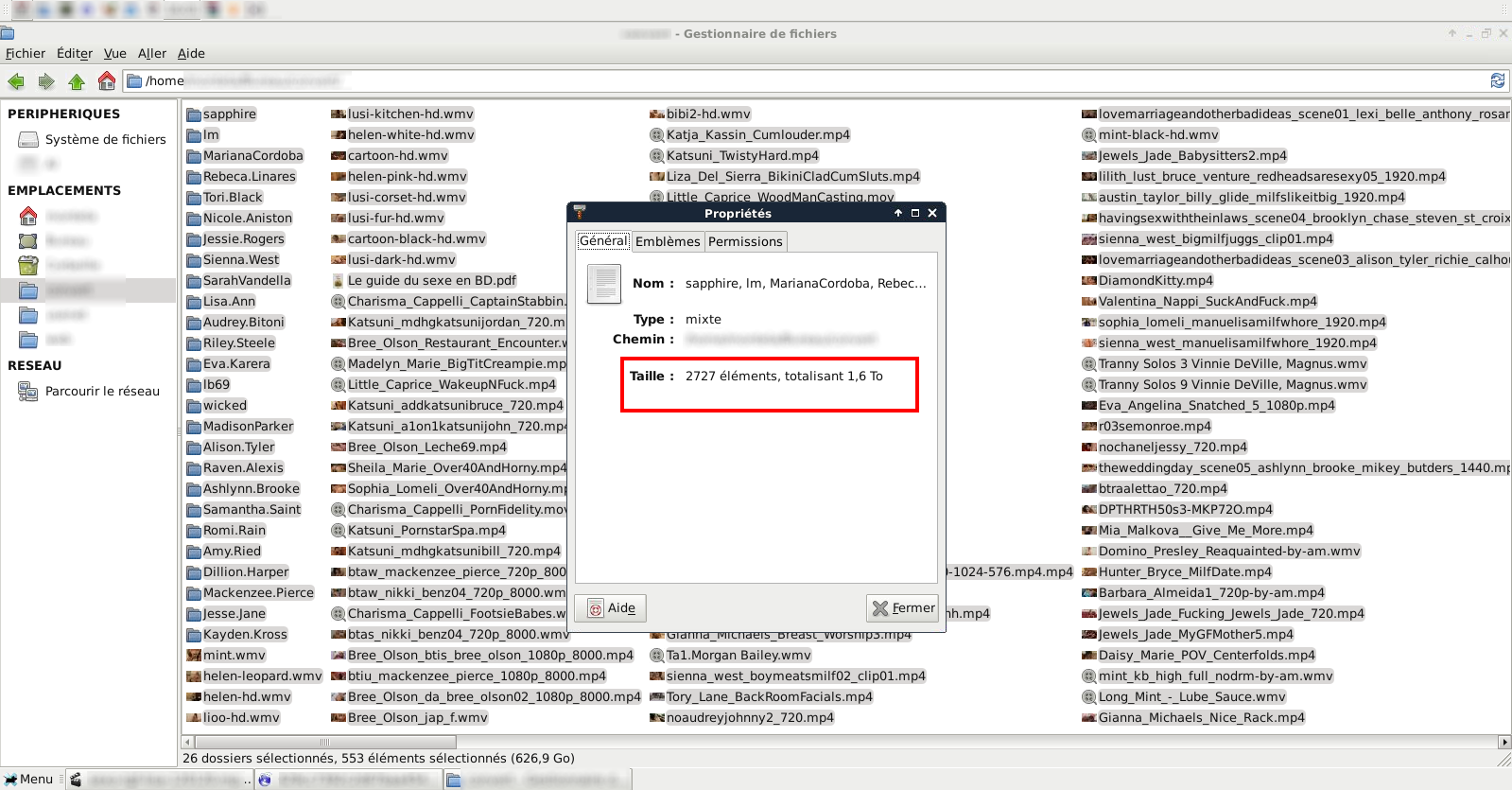Select the bibi2-hd.wmv thumbnail icon

pyautogui.click(x=657, y=114)
